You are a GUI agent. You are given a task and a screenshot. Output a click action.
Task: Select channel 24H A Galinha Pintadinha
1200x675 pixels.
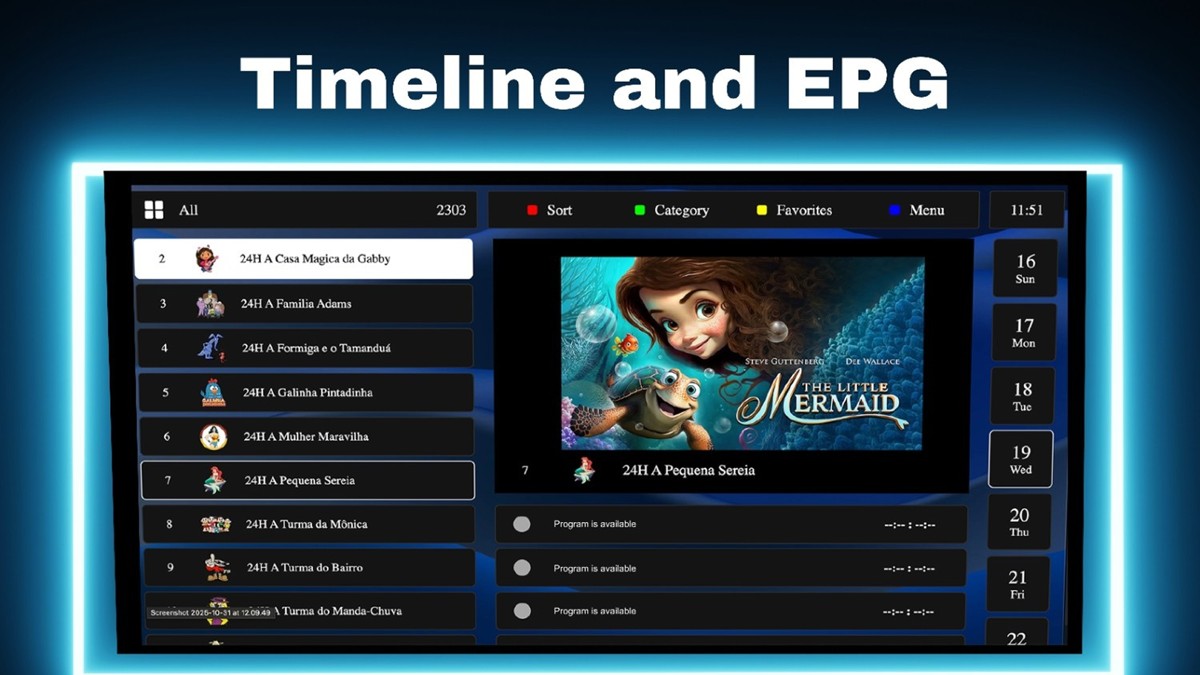click(x=306, y=392)
